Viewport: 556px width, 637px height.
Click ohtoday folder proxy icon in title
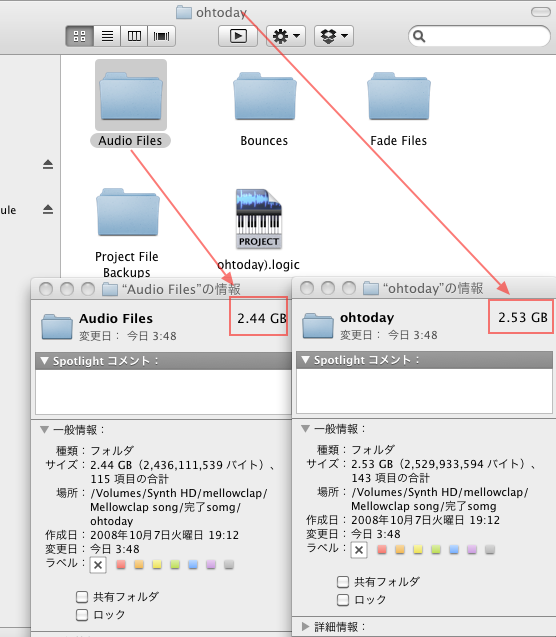[x=184, y=12]
